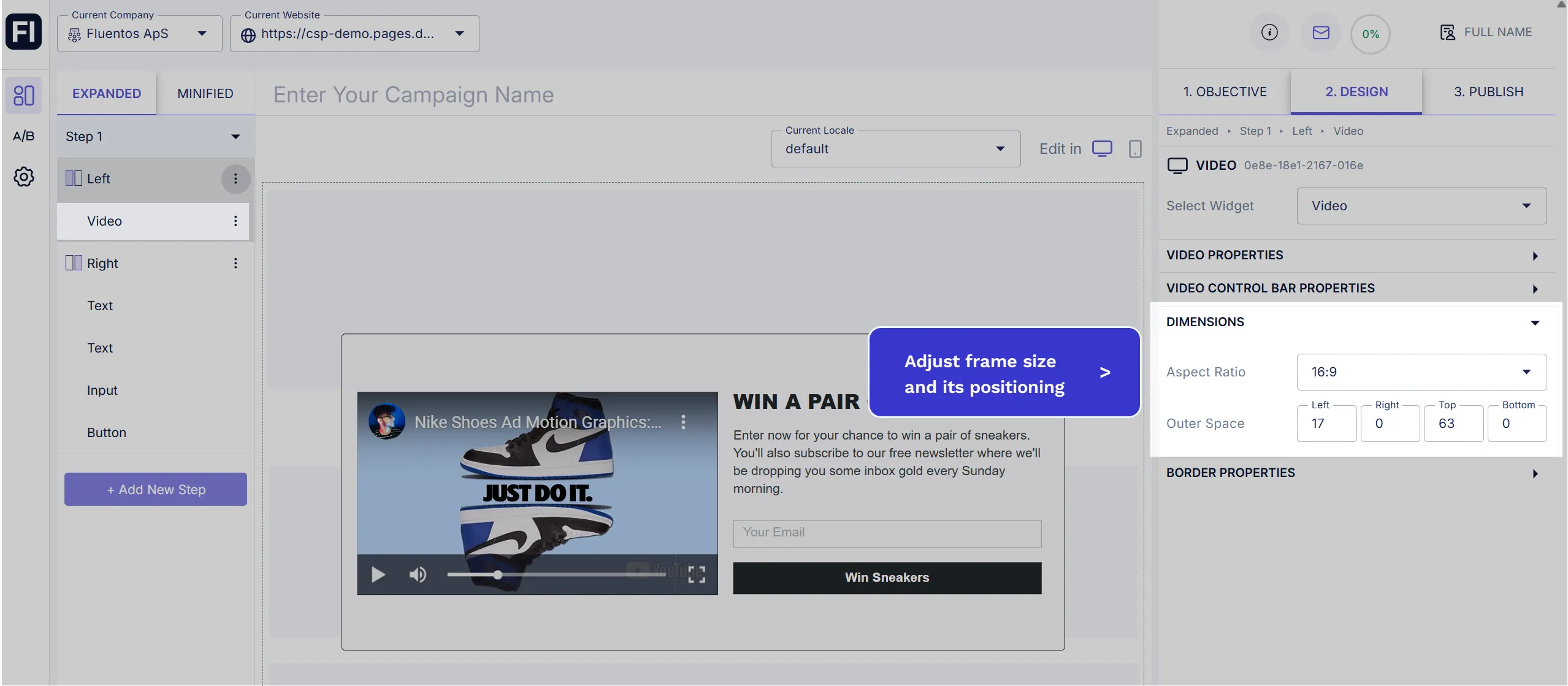This screenshot has width=1568, height=686.
Task: Open the settings gear in sidebar
Action: pyautogui.click(x=23, y=177)
